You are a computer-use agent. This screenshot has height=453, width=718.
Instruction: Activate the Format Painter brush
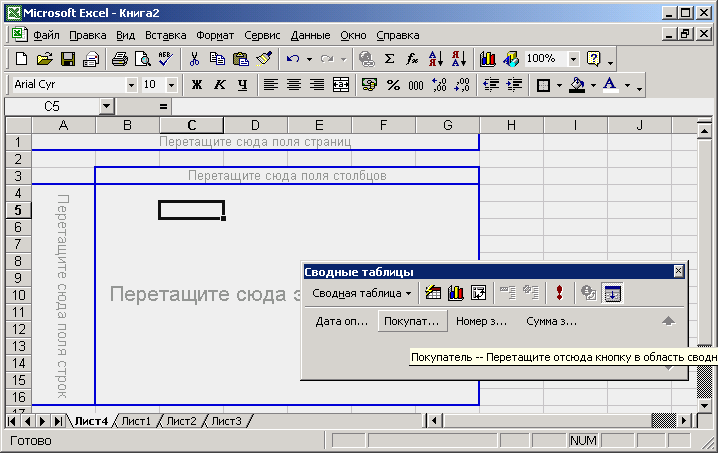(x=264, y=59)
